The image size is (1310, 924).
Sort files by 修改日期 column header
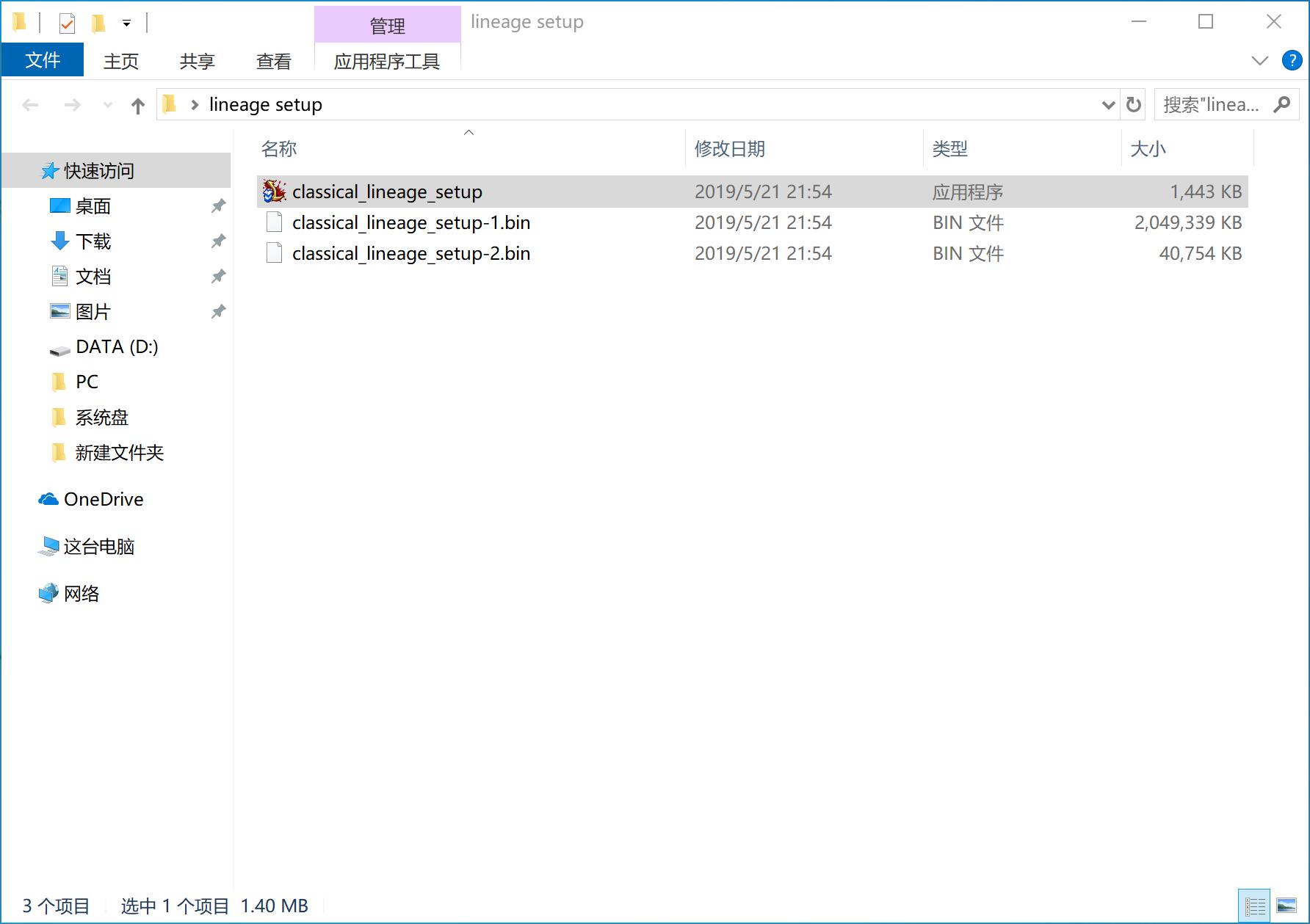coord(730,149)
